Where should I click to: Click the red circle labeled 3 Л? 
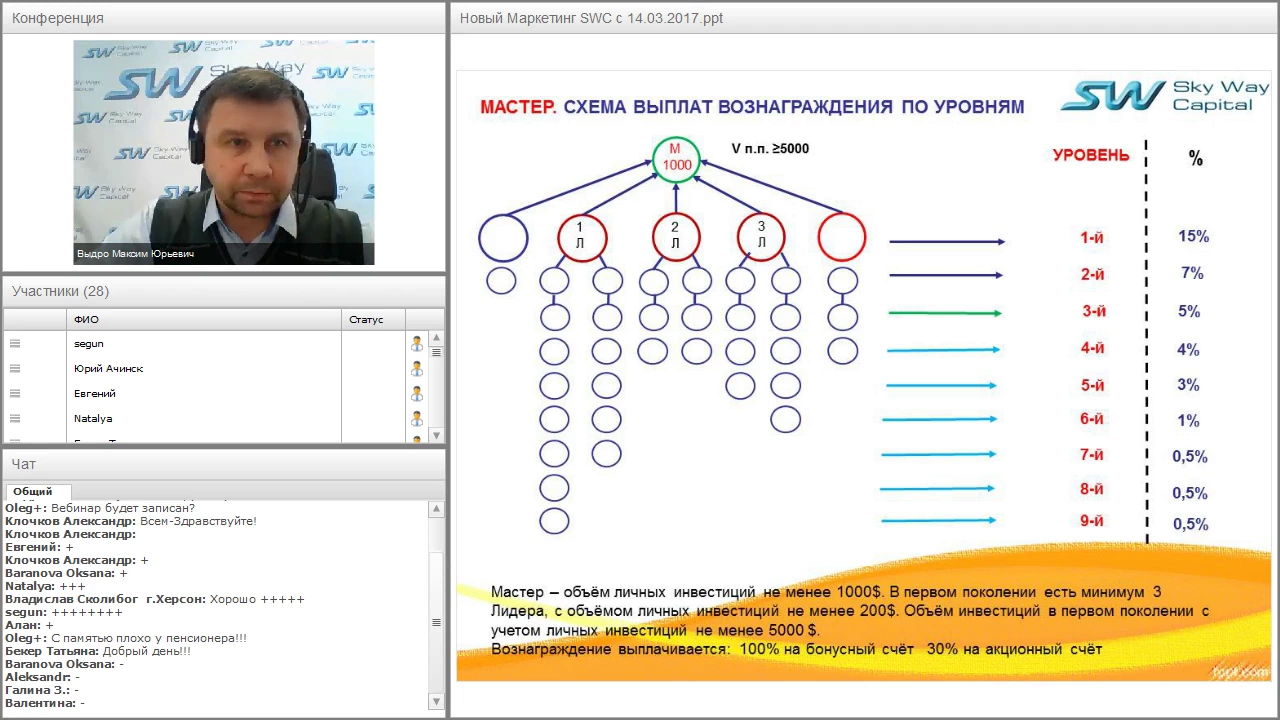761,238
